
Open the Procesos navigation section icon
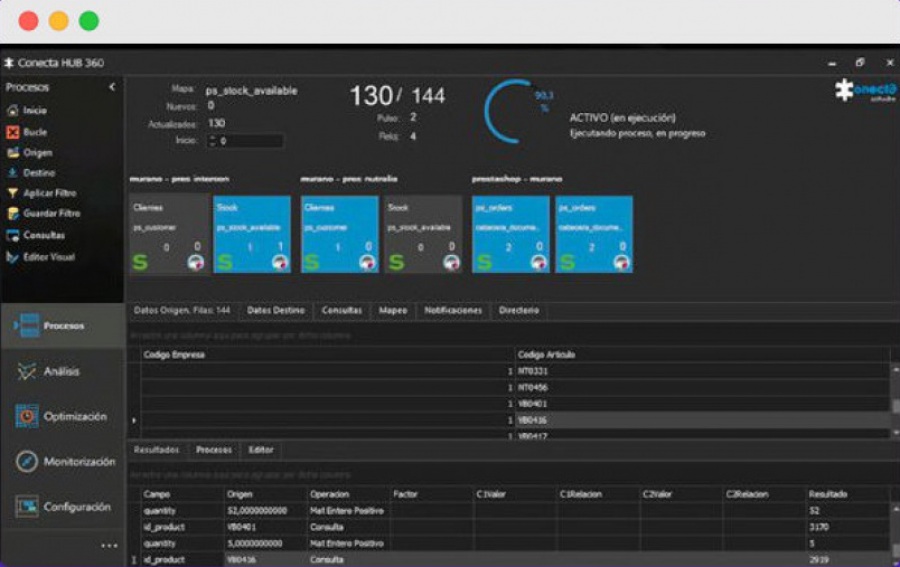[x=27, y=325]
